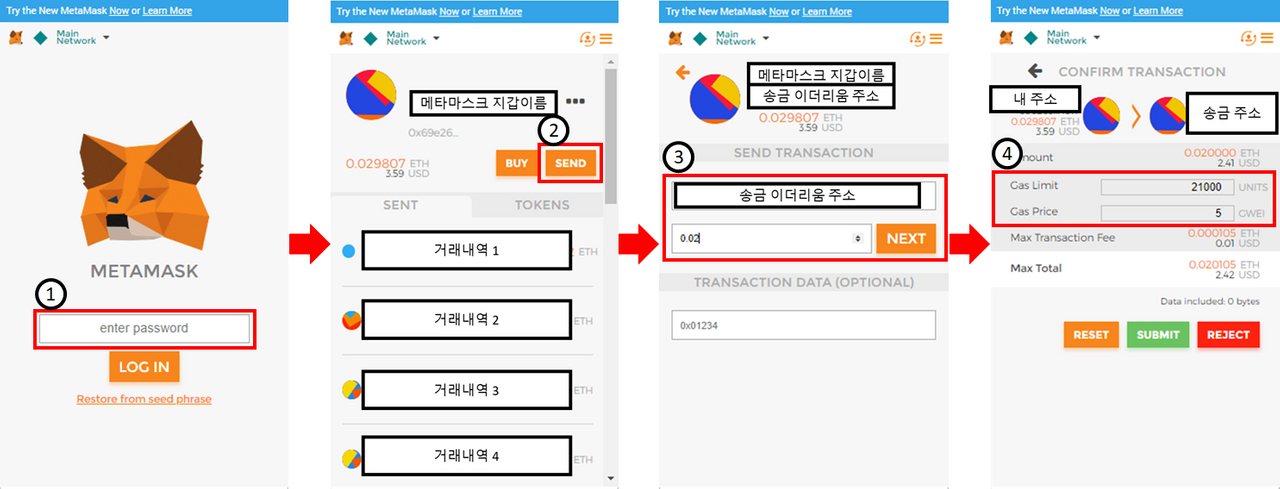Screen dimensions: 1280x489
Task: Click address text 0x69e26...
Action: pyautogui.click(x=434, y=132)
